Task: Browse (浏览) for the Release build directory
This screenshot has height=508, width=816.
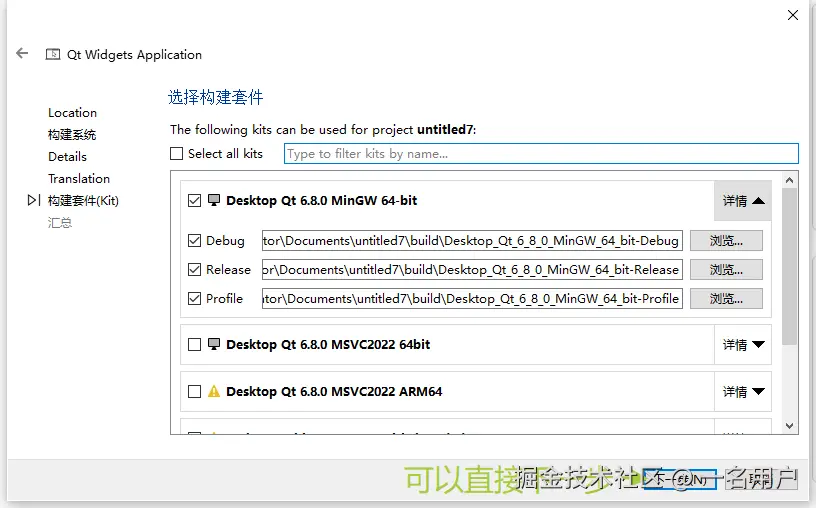Action: (726, 270)
